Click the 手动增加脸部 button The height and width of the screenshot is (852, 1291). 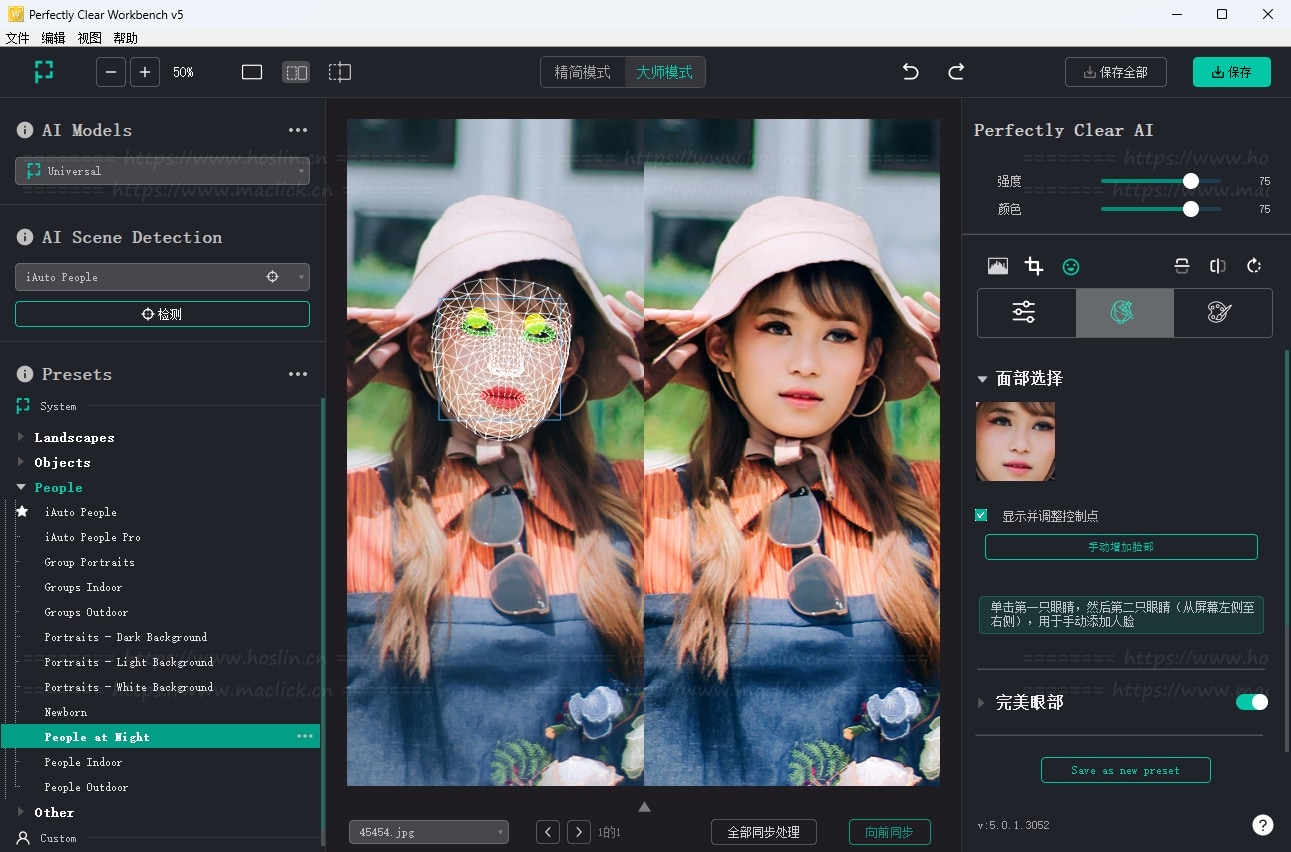pyautogui.click(x=1120, y=547)
